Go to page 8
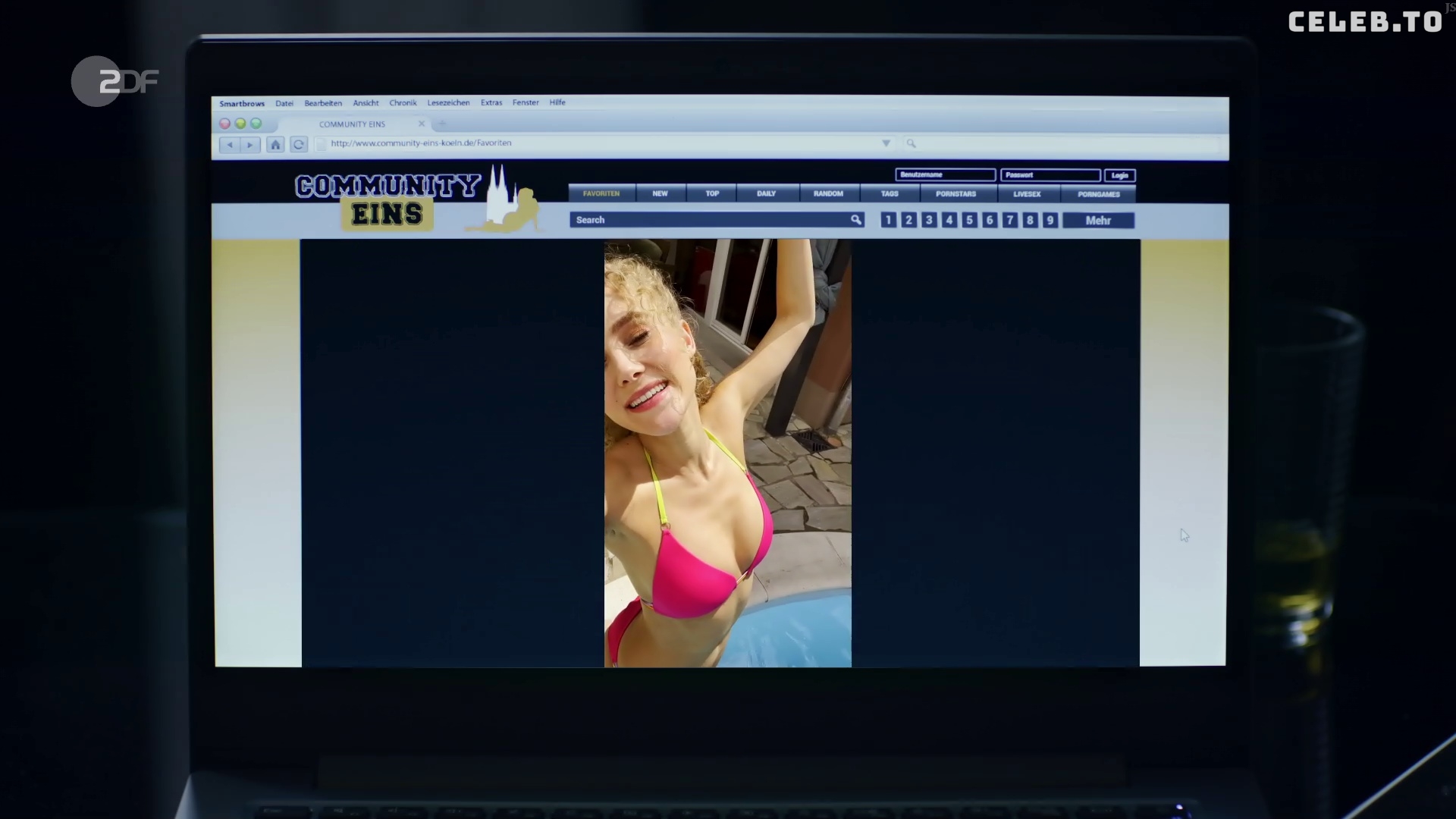Image resolution: width=1456 pixels, height=819 pixels. coord(1030,220)
